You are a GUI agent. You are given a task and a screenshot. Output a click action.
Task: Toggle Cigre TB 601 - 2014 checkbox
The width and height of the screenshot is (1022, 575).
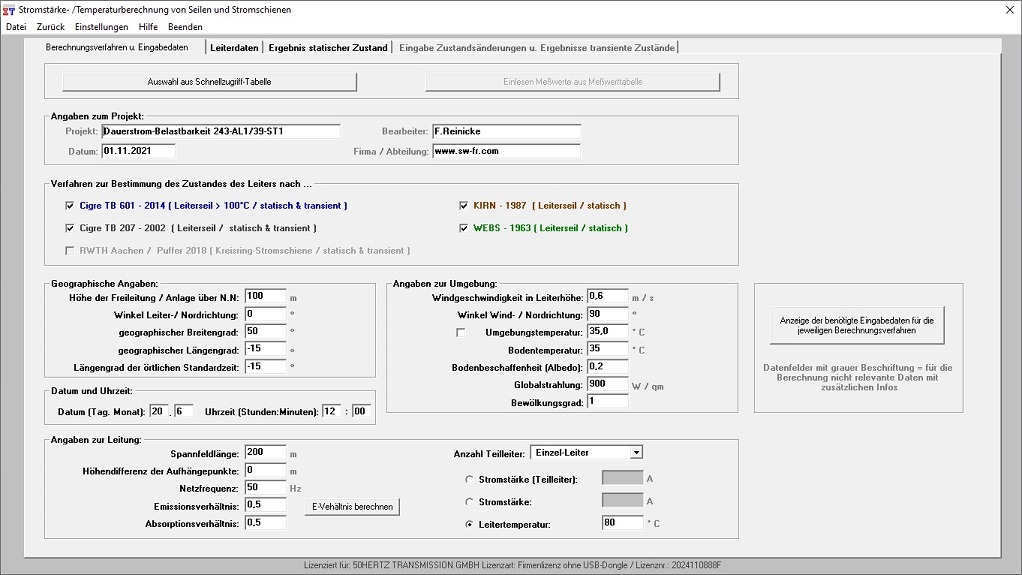click(x=70, y=206)
